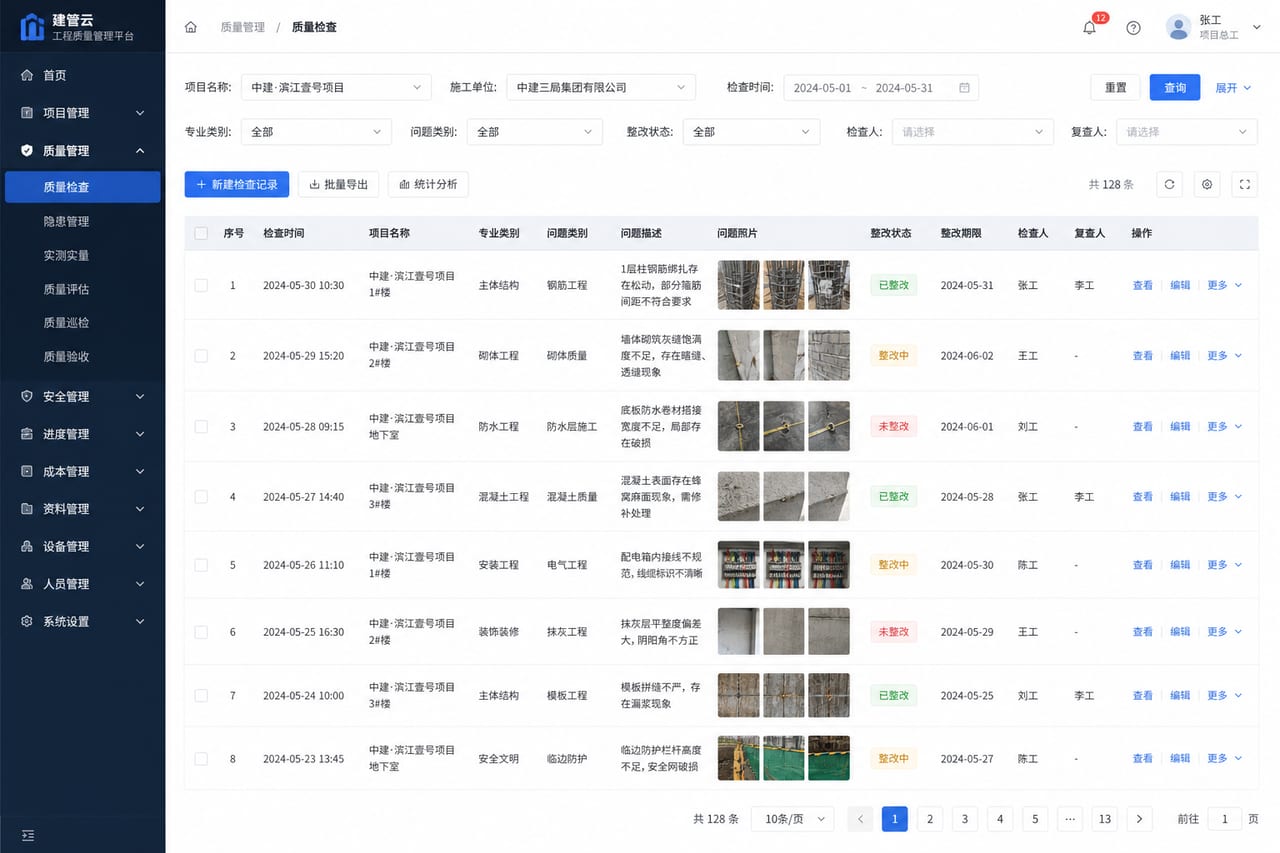Expand the 更多 menu in row 1
Viewport: 1280px width, 853px height.
1224,285
